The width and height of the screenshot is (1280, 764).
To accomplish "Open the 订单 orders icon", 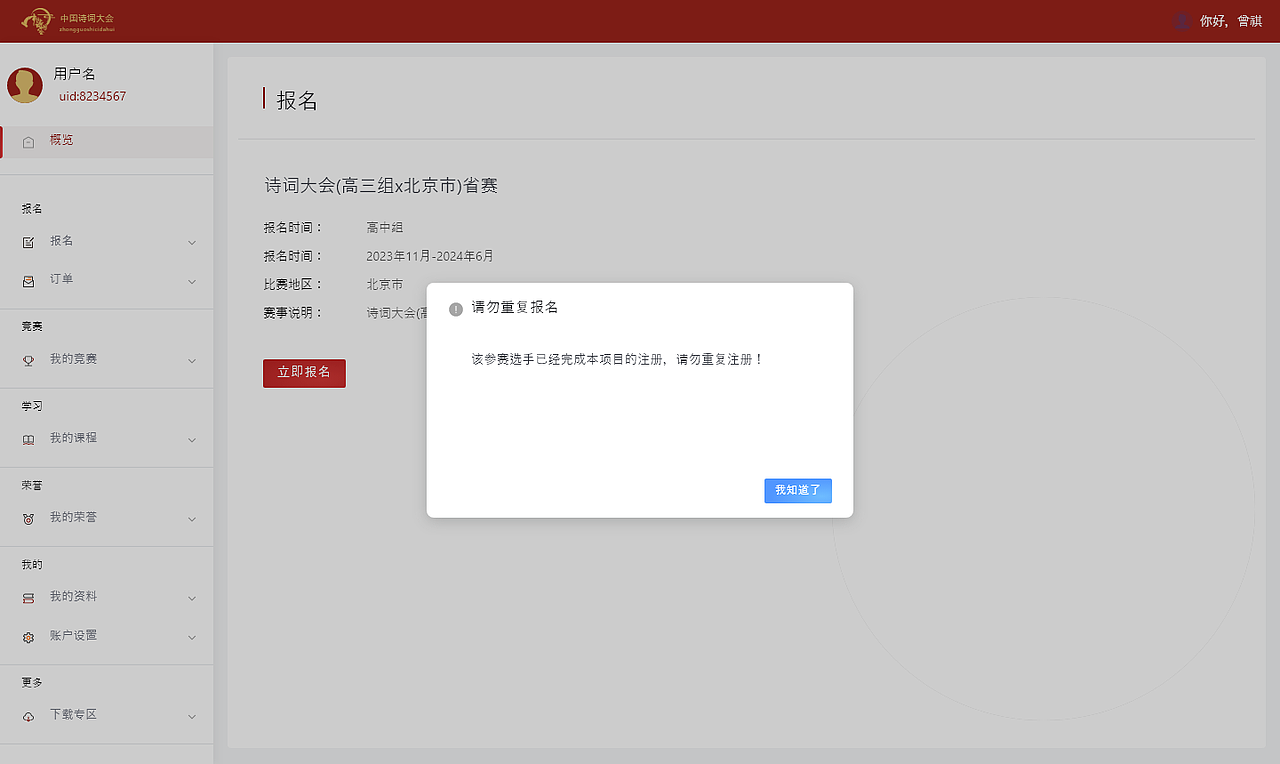I will coord(29,279).
